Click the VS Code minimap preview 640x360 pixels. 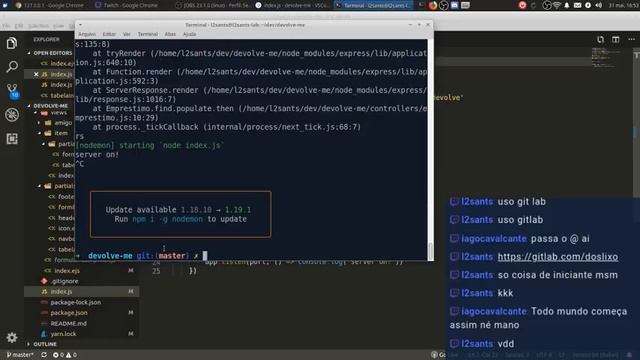(606, 57)
